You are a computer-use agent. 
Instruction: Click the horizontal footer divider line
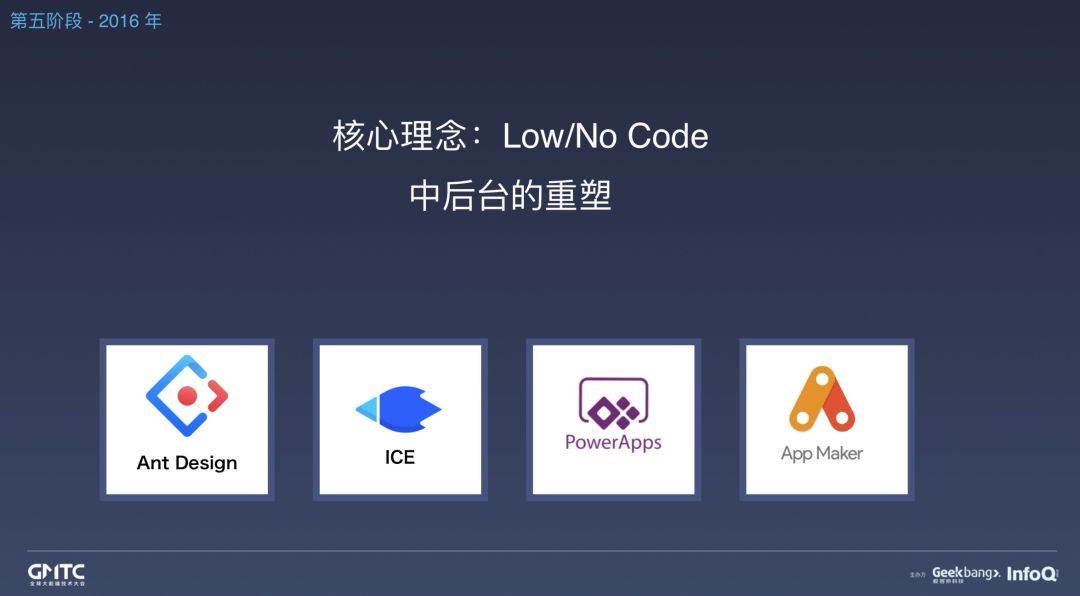coord(542,551)
